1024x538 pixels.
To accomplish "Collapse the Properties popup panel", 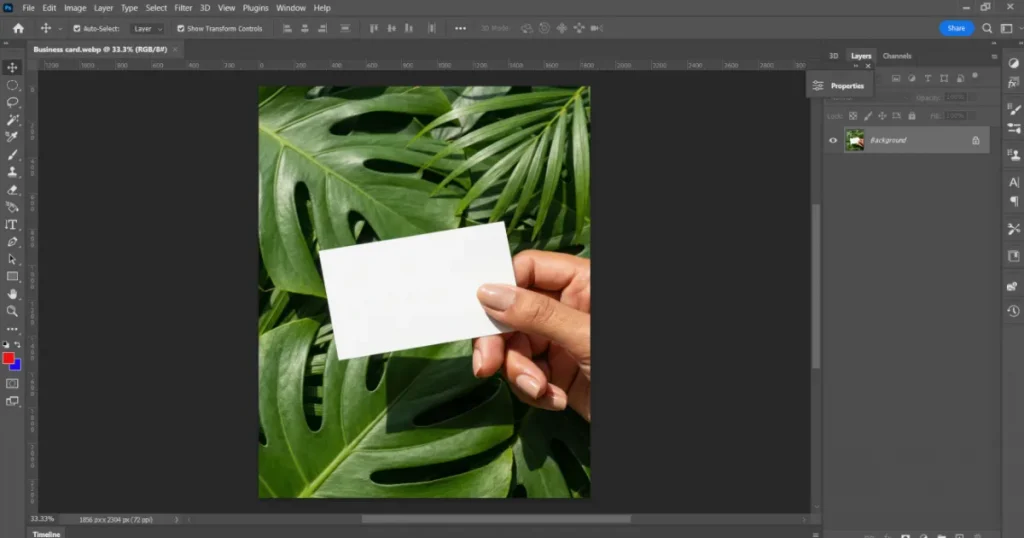I will (x=856, y=66).
